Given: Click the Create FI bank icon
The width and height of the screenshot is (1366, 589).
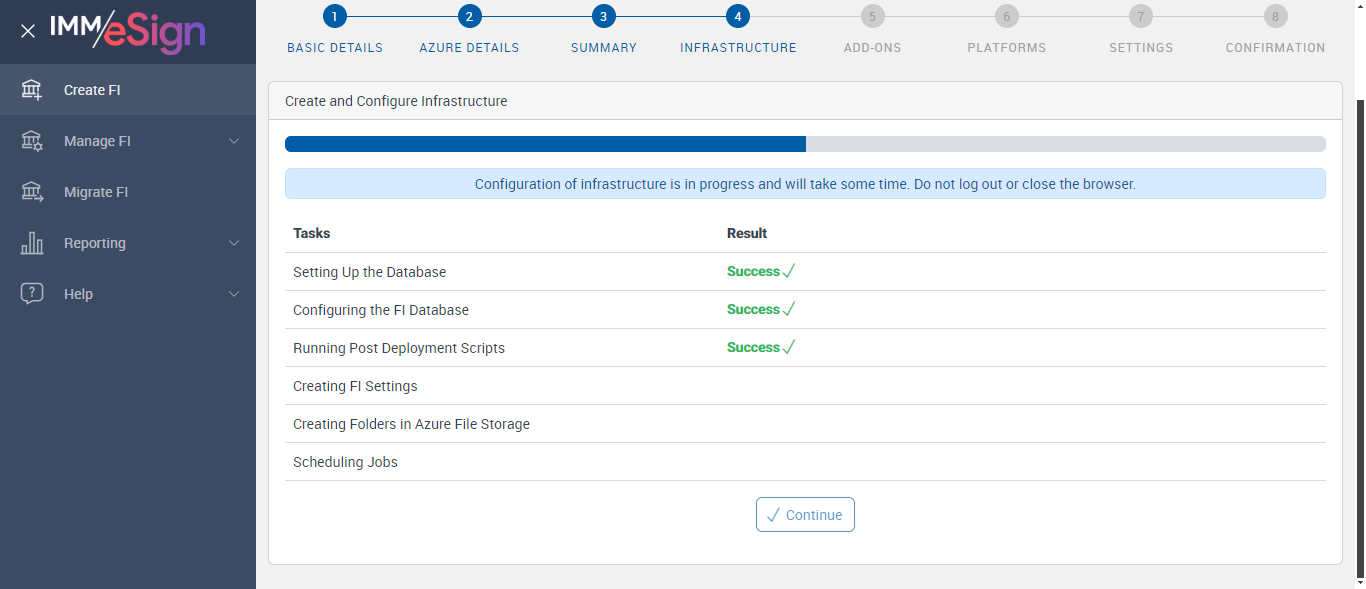Looking at the screenshot, I should [x=32, y=90].
